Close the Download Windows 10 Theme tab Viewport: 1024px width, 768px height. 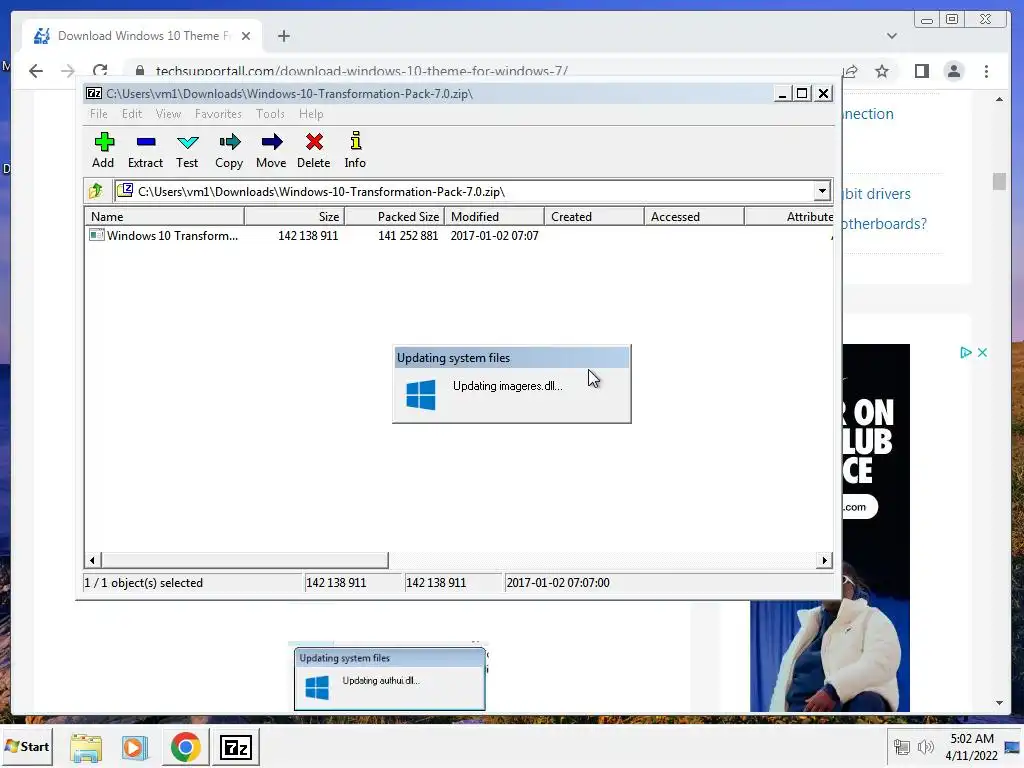[246, 36]
